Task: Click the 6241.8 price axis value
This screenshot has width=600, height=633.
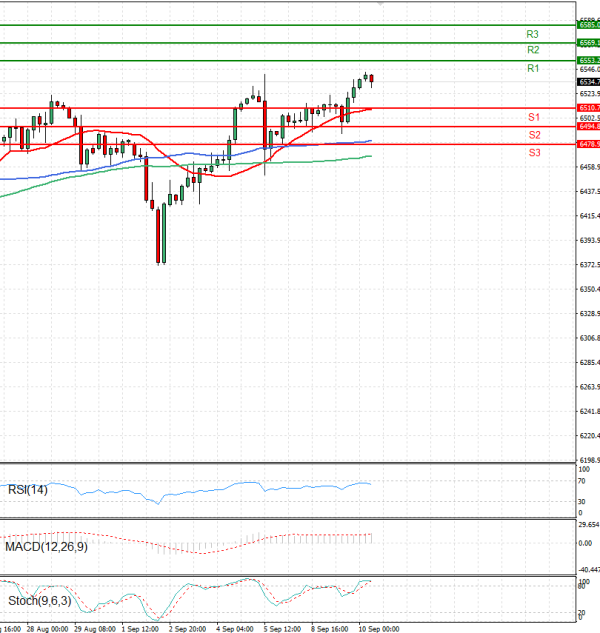Action: tap(590, 411)
